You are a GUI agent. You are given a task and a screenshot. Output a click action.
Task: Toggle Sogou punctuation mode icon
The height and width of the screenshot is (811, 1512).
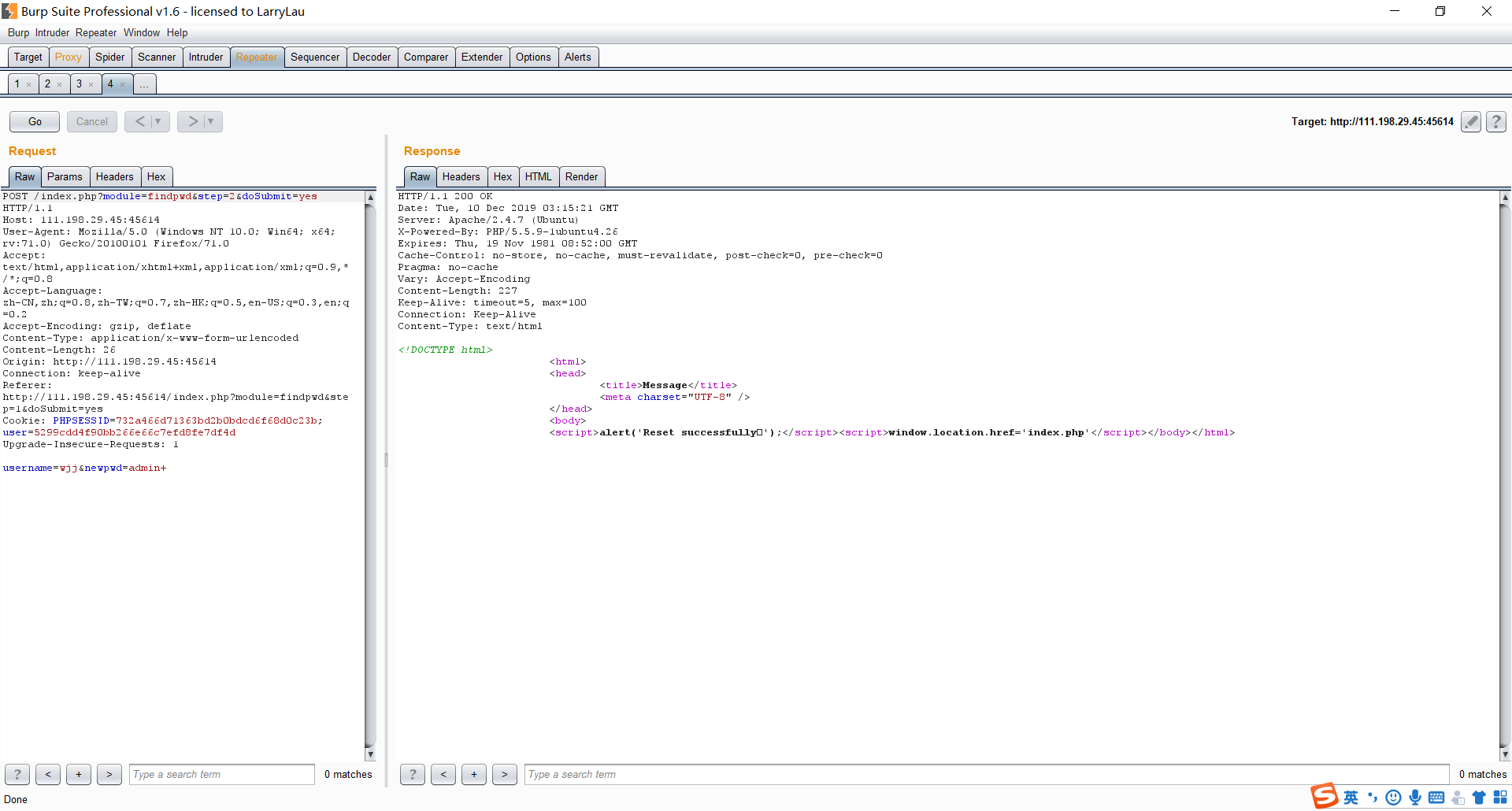click(1373, 798)
